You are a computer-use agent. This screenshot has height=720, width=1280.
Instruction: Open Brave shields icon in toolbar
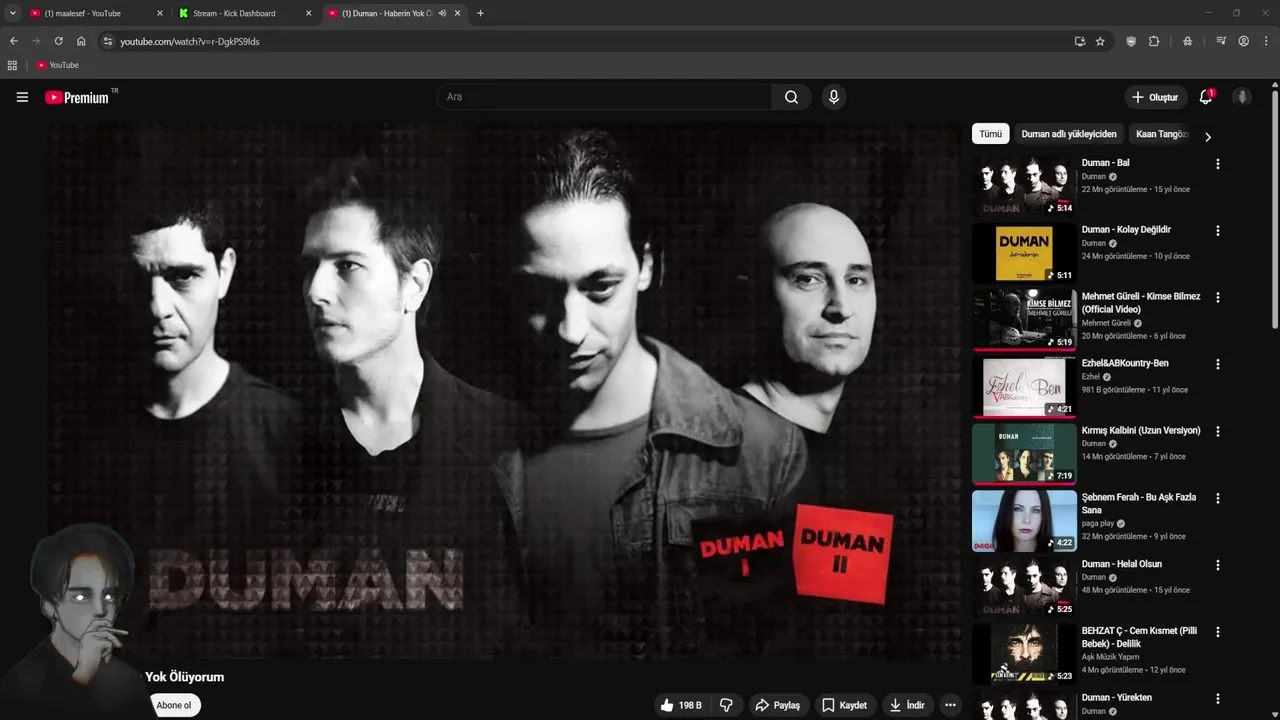coord(1131,41)
